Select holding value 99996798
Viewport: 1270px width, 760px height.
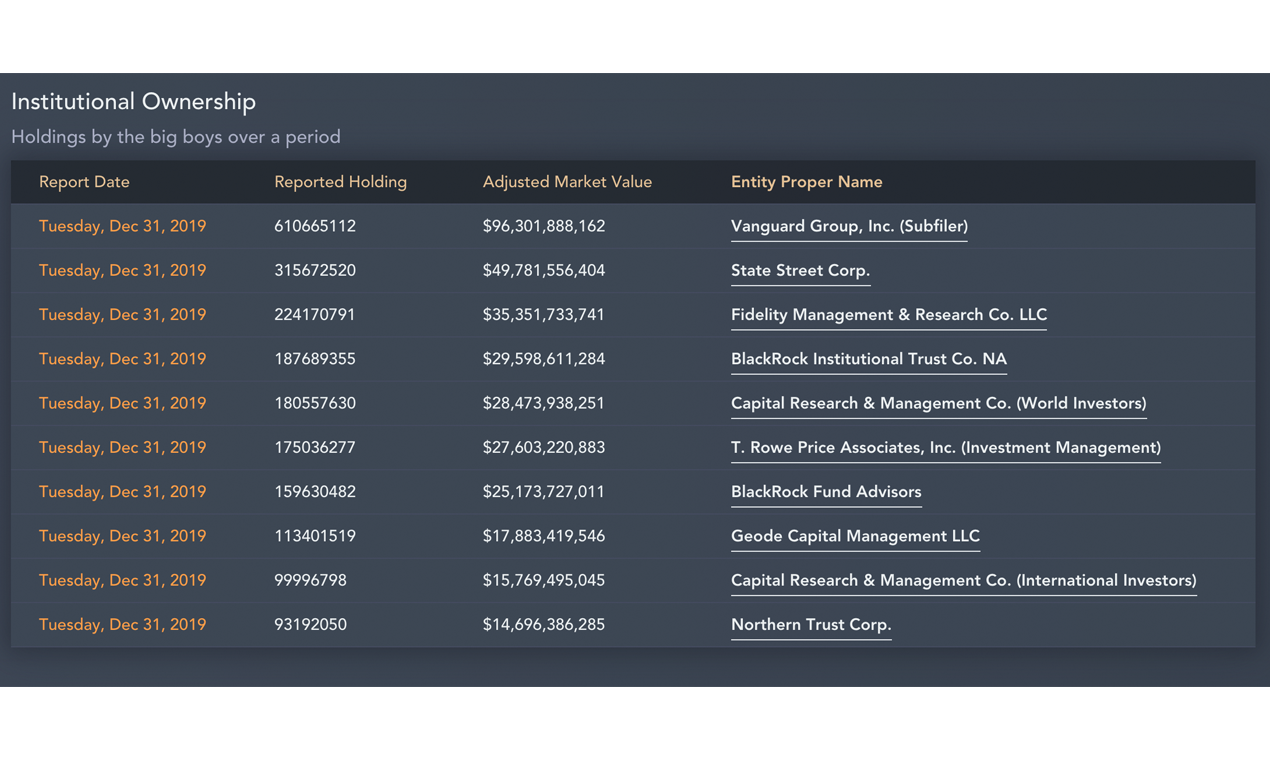(310, 580)
